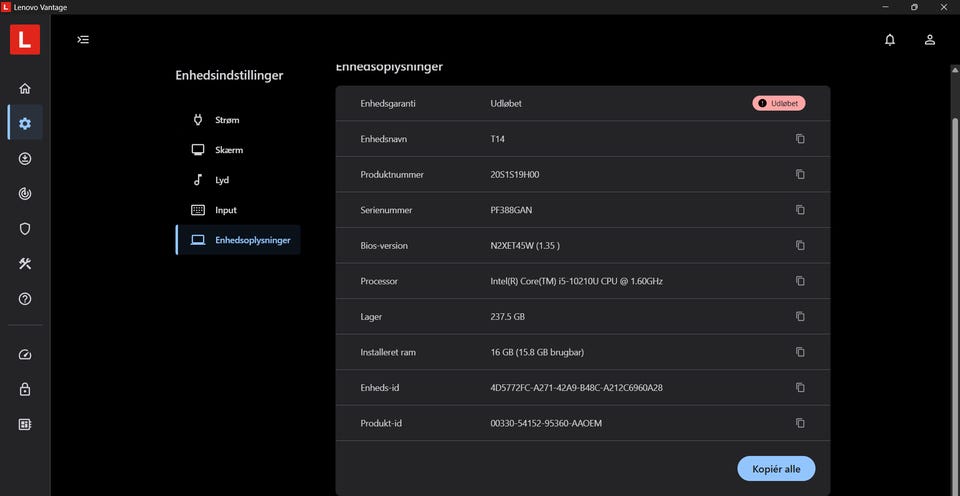
Task: Open the help question mark icon
Action: tap(25, 299)
